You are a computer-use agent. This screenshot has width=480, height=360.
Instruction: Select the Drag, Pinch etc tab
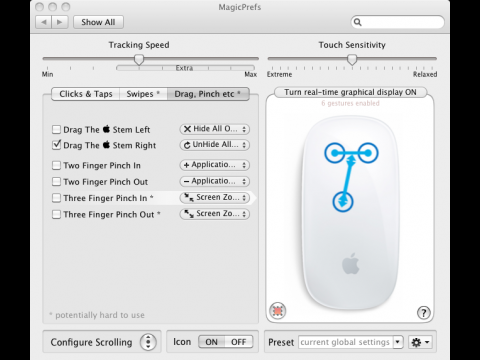(x=208, y=94)
